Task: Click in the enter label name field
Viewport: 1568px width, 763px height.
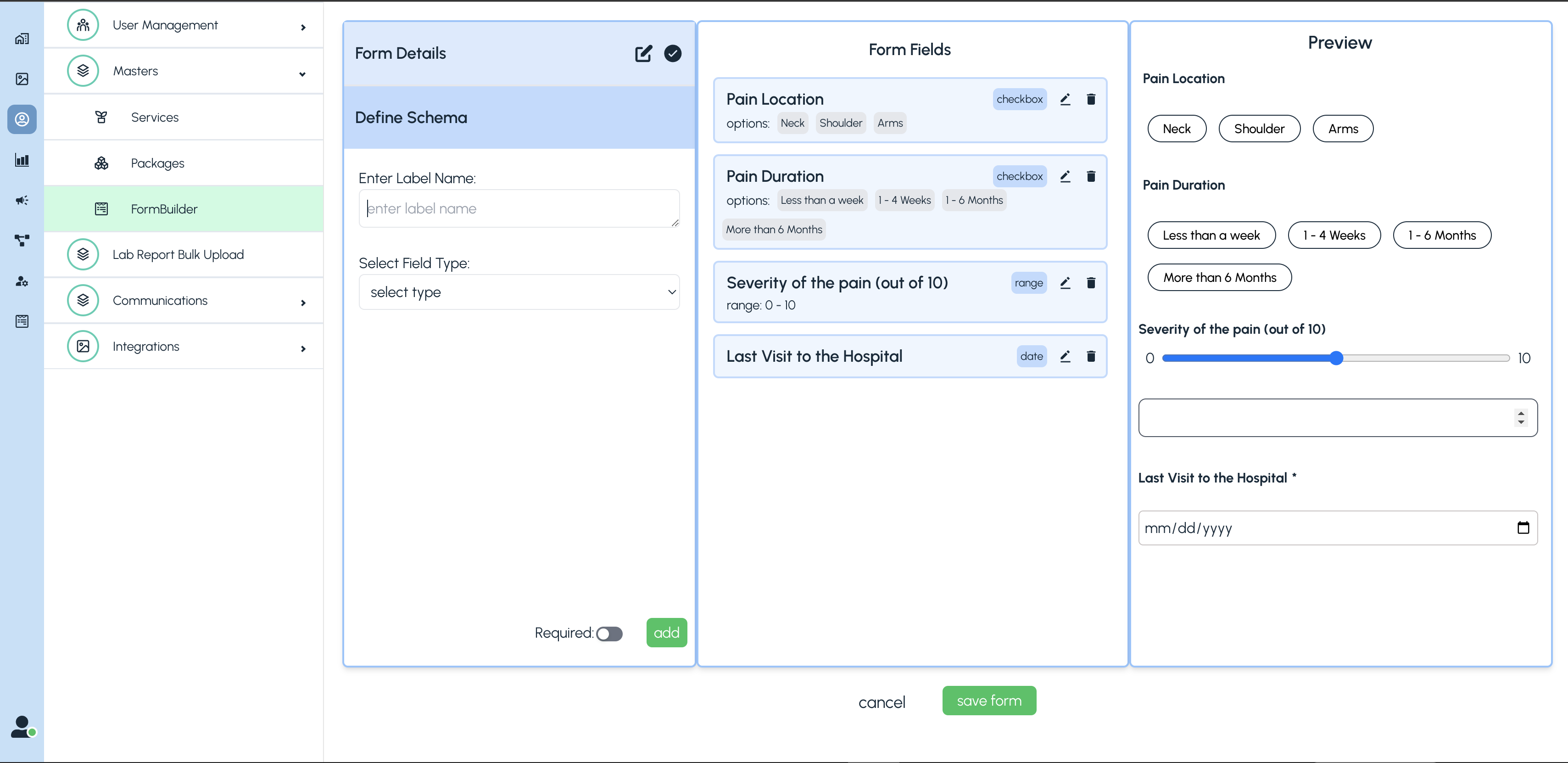Action: pos(519,208)
